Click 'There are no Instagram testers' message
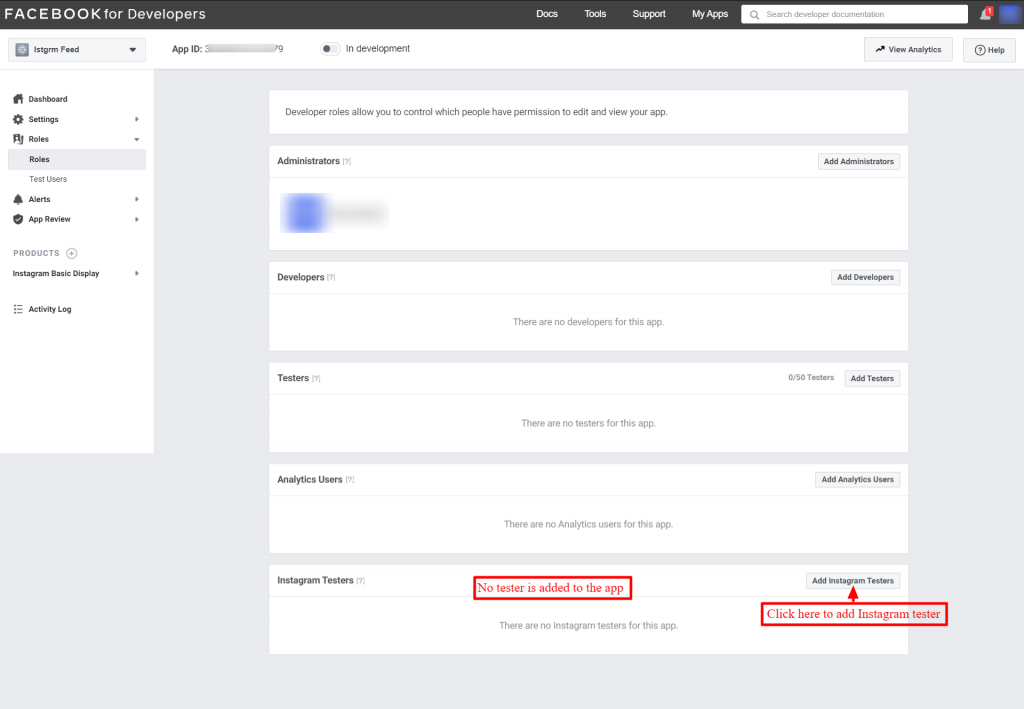This screenshot has height=709, width=1024. tap(588, 625)
